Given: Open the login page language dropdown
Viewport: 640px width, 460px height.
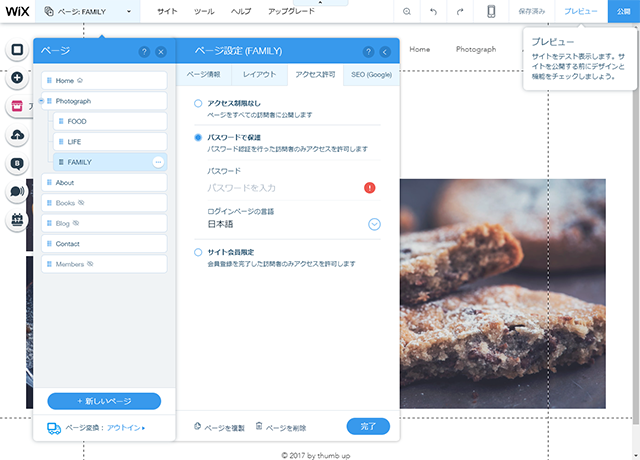Looking at the screenshot, I should point(374,224).
